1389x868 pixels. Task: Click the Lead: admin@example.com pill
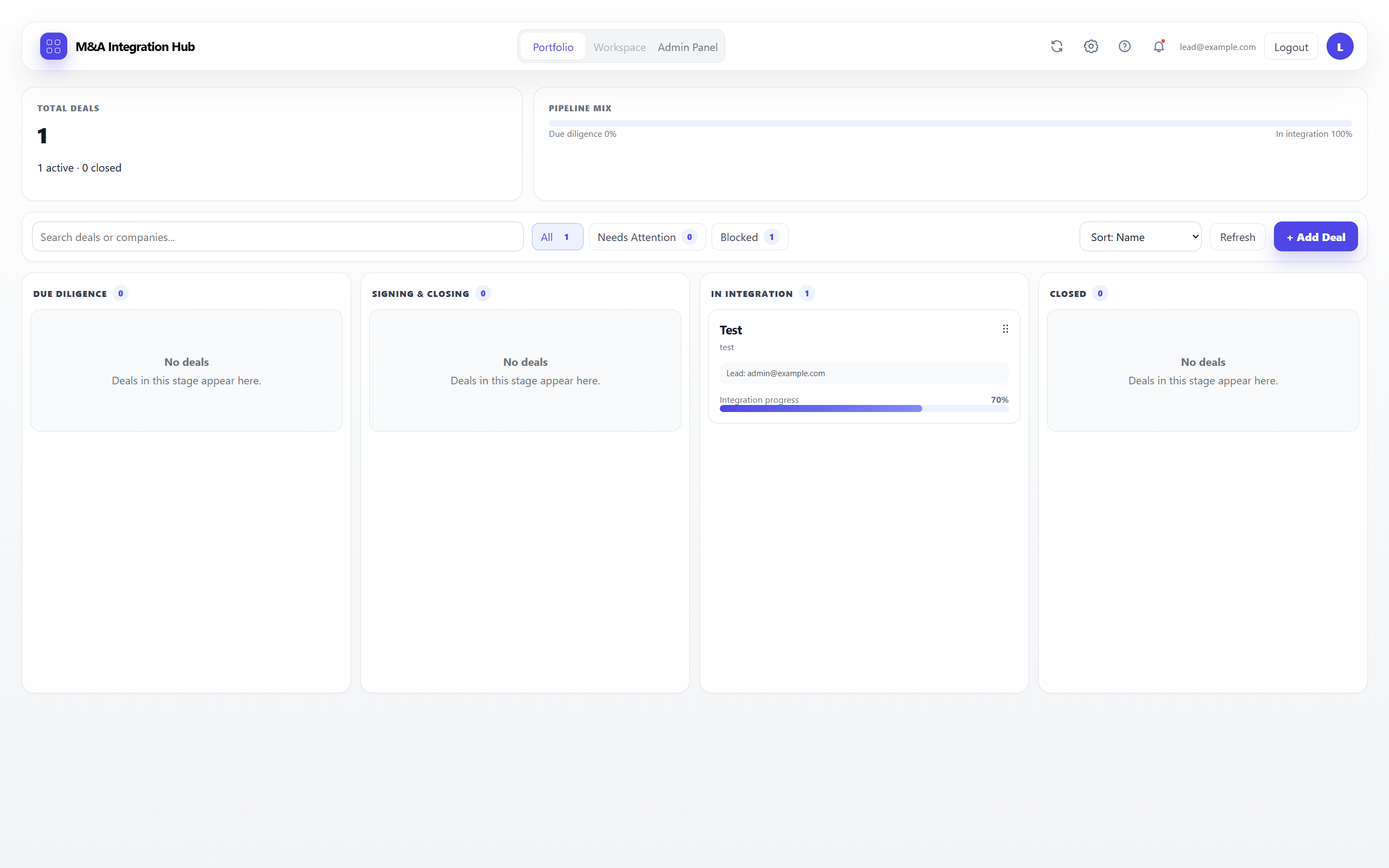(864, 373)
